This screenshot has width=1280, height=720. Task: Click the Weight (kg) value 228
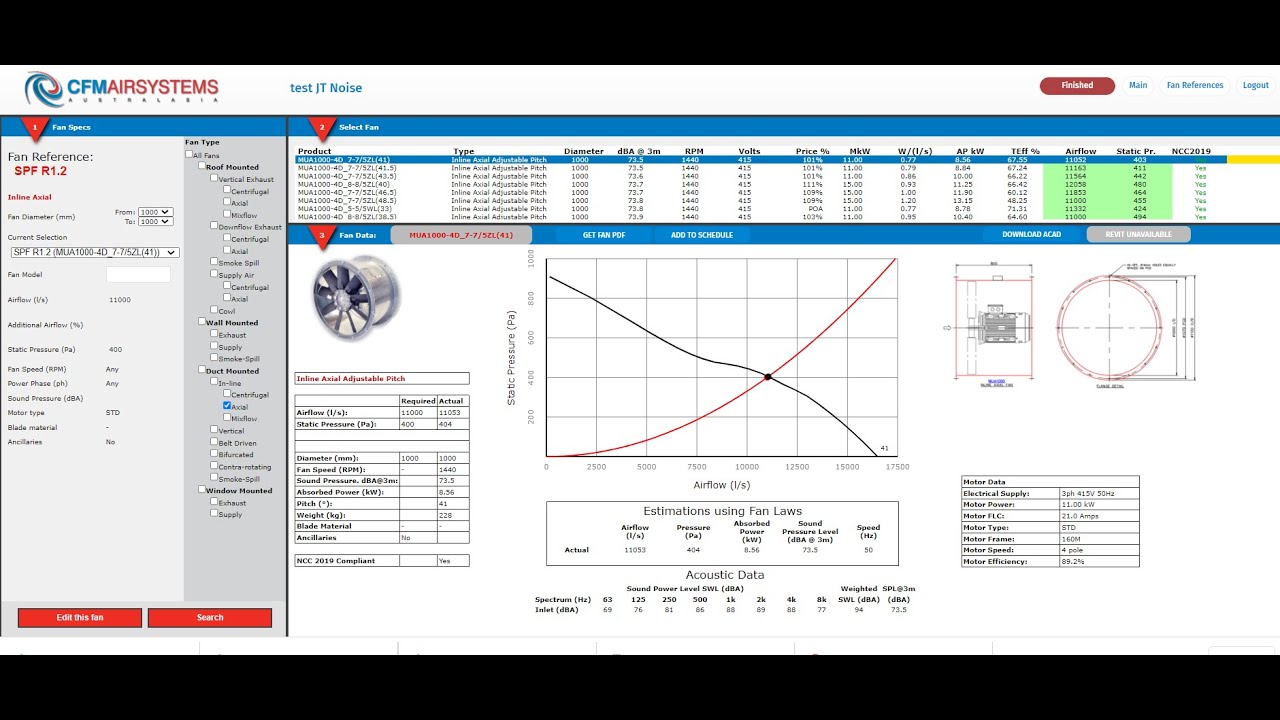coord(453,515)
